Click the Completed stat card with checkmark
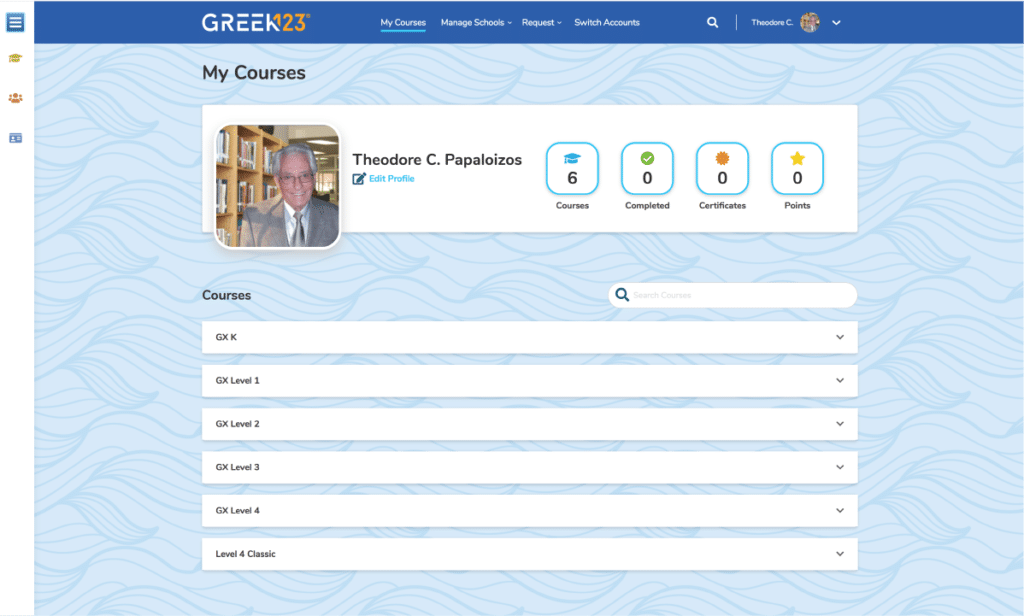Viewport: 1024px width, 616px height. 647,169
